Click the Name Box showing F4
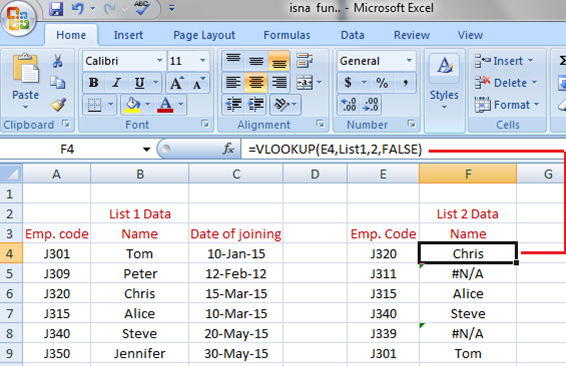566x366 pixels. click(x=67, y=149)
